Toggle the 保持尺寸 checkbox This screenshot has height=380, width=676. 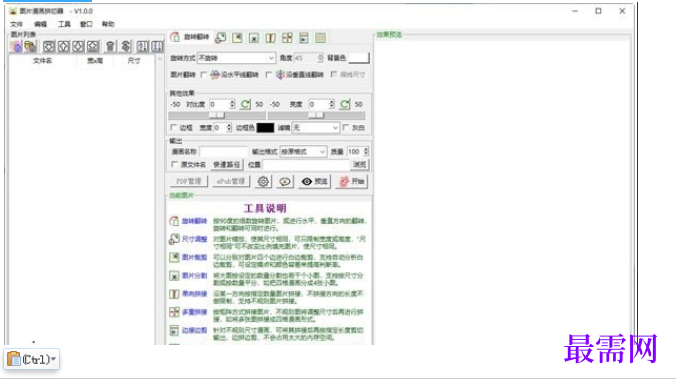click(334, 75)
